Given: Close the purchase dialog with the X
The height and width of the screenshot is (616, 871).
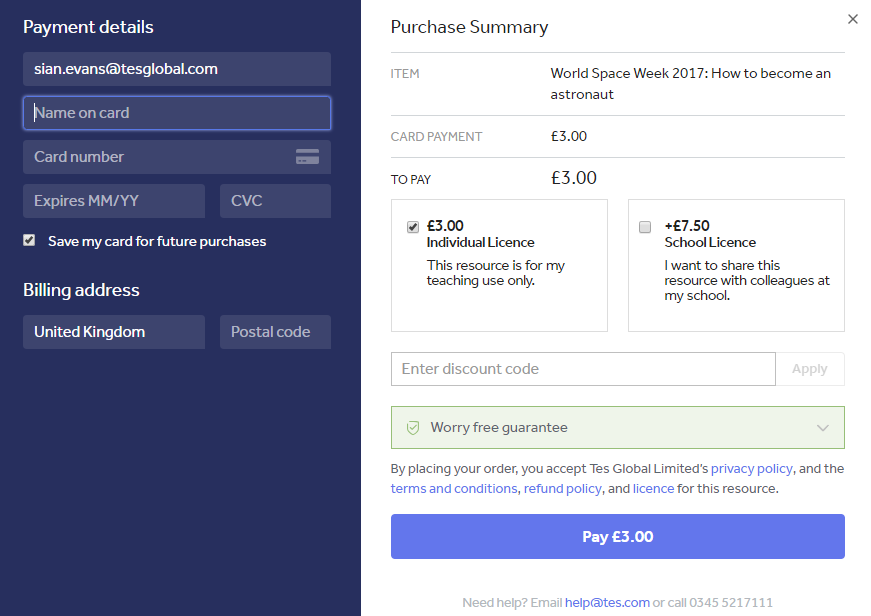Looking at the screenshot, I should pos(852,19).
